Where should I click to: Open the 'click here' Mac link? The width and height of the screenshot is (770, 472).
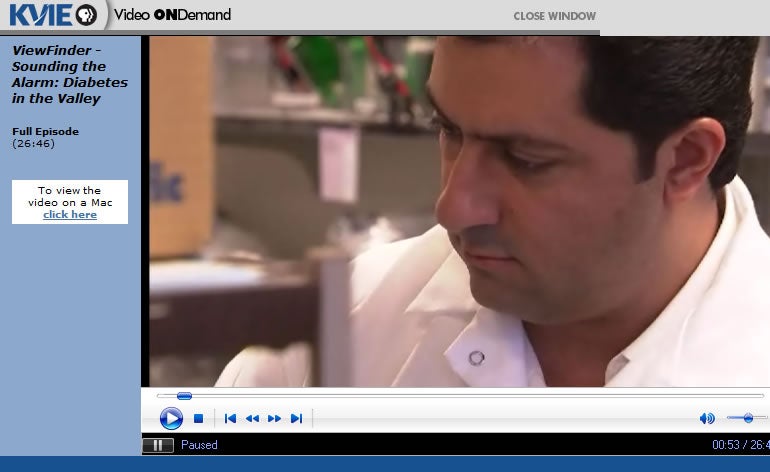pyautogui.click(x=70, y=215)
